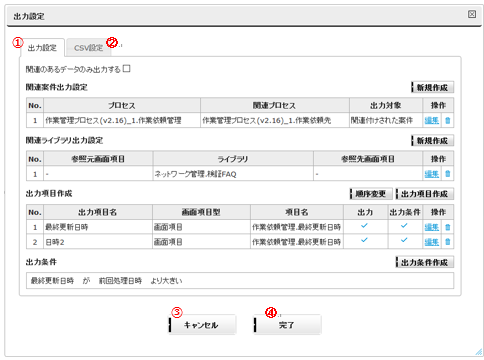Screen dimensions: 484x360
Task: Click the 順序変更 button
Action: click(371, 194)
